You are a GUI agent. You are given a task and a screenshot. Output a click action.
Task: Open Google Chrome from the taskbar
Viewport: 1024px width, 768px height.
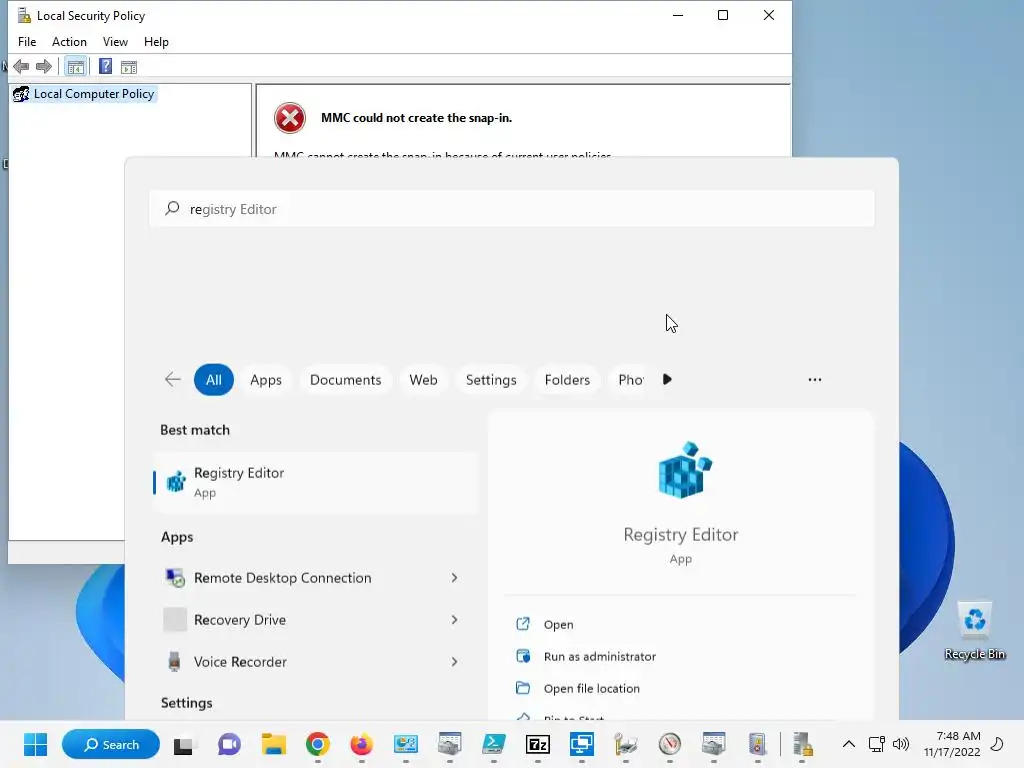[318, 744]
